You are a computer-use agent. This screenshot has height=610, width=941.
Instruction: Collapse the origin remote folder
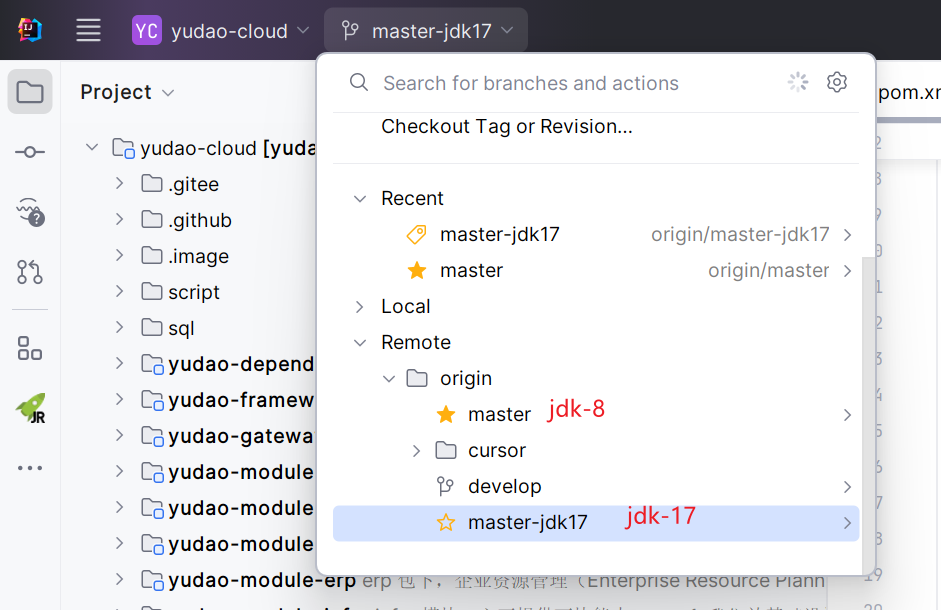[x=389, y=379]
